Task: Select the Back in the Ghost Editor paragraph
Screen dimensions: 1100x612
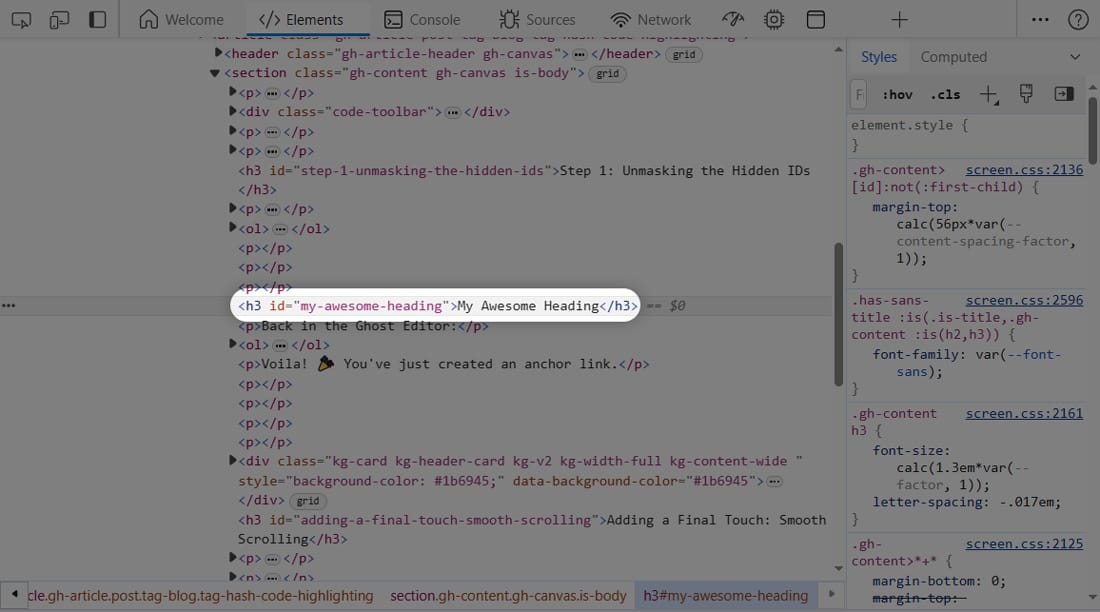Action: [x=363, y=326]
